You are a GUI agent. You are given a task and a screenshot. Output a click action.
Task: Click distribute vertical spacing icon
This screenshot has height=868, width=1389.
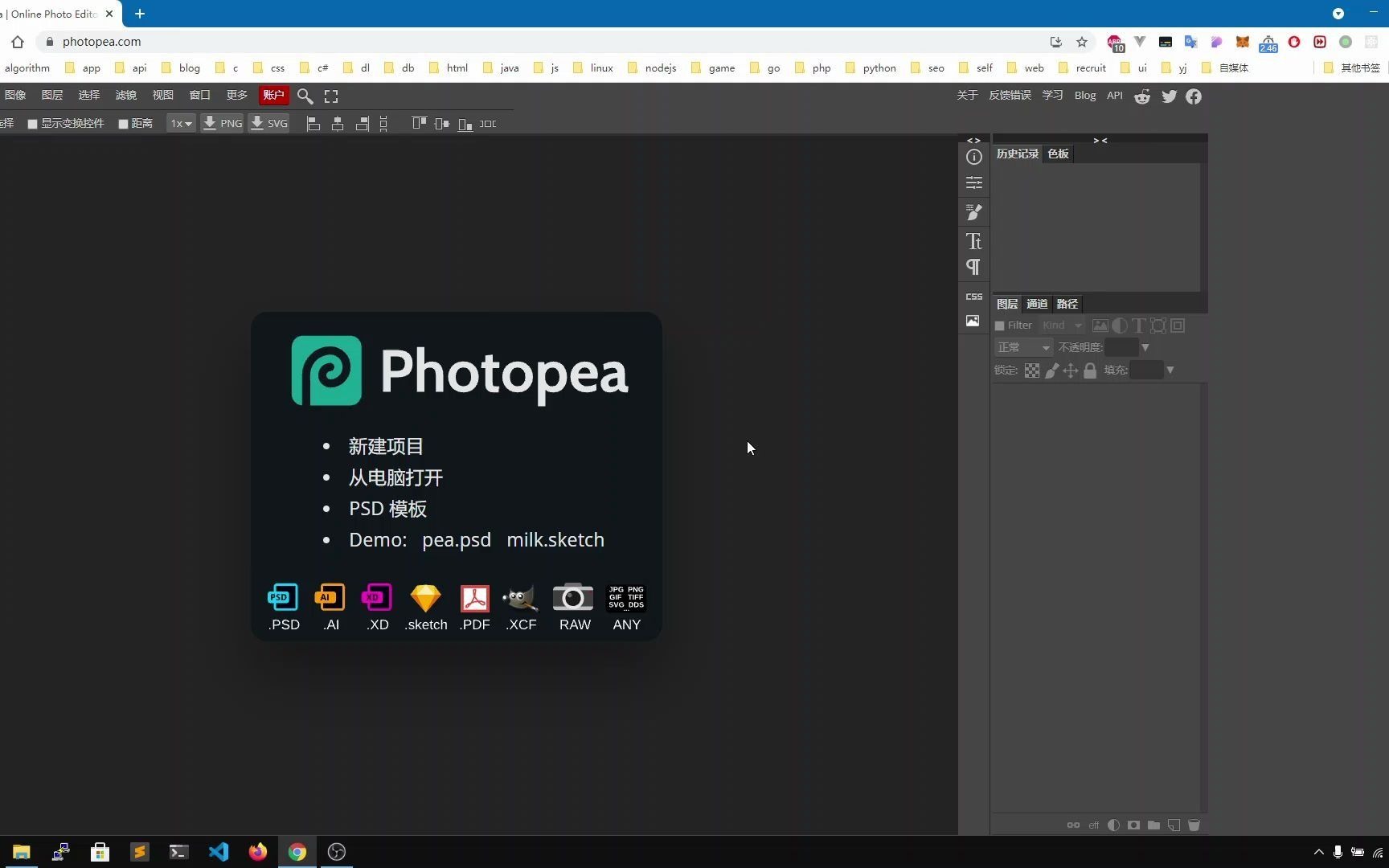click(x=384, y=124)
